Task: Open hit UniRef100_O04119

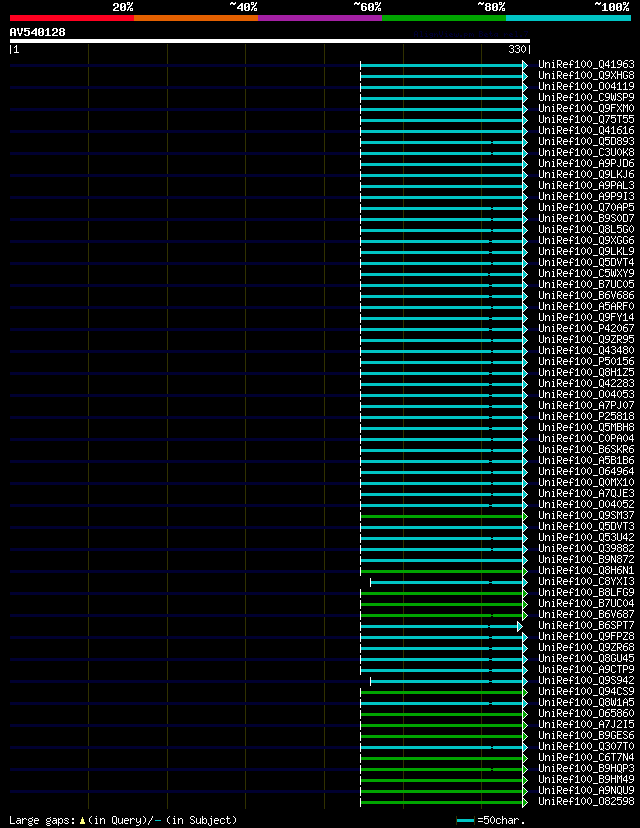Action: [x=586, y=87]
